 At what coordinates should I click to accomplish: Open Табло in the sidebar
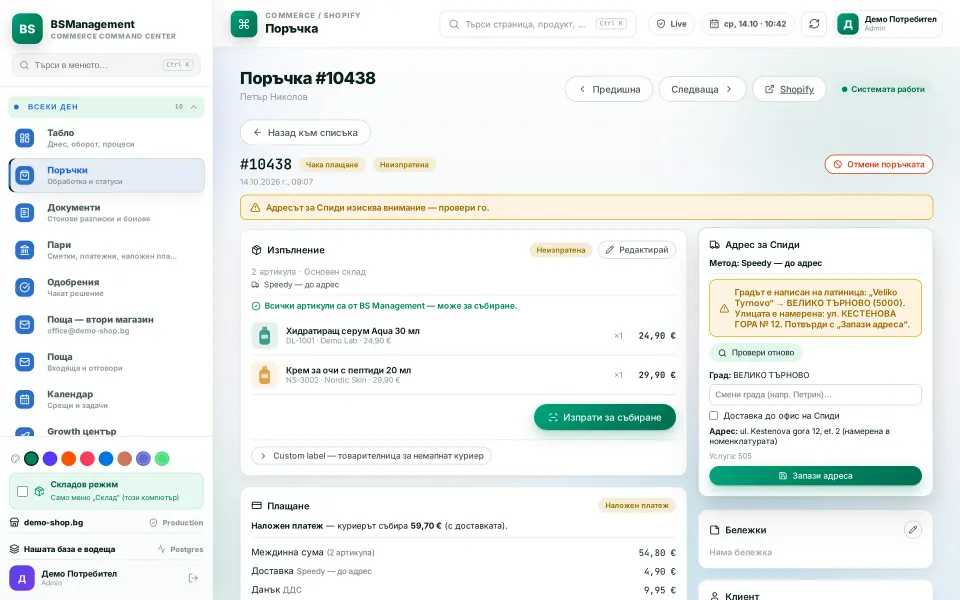click(107, 138)
